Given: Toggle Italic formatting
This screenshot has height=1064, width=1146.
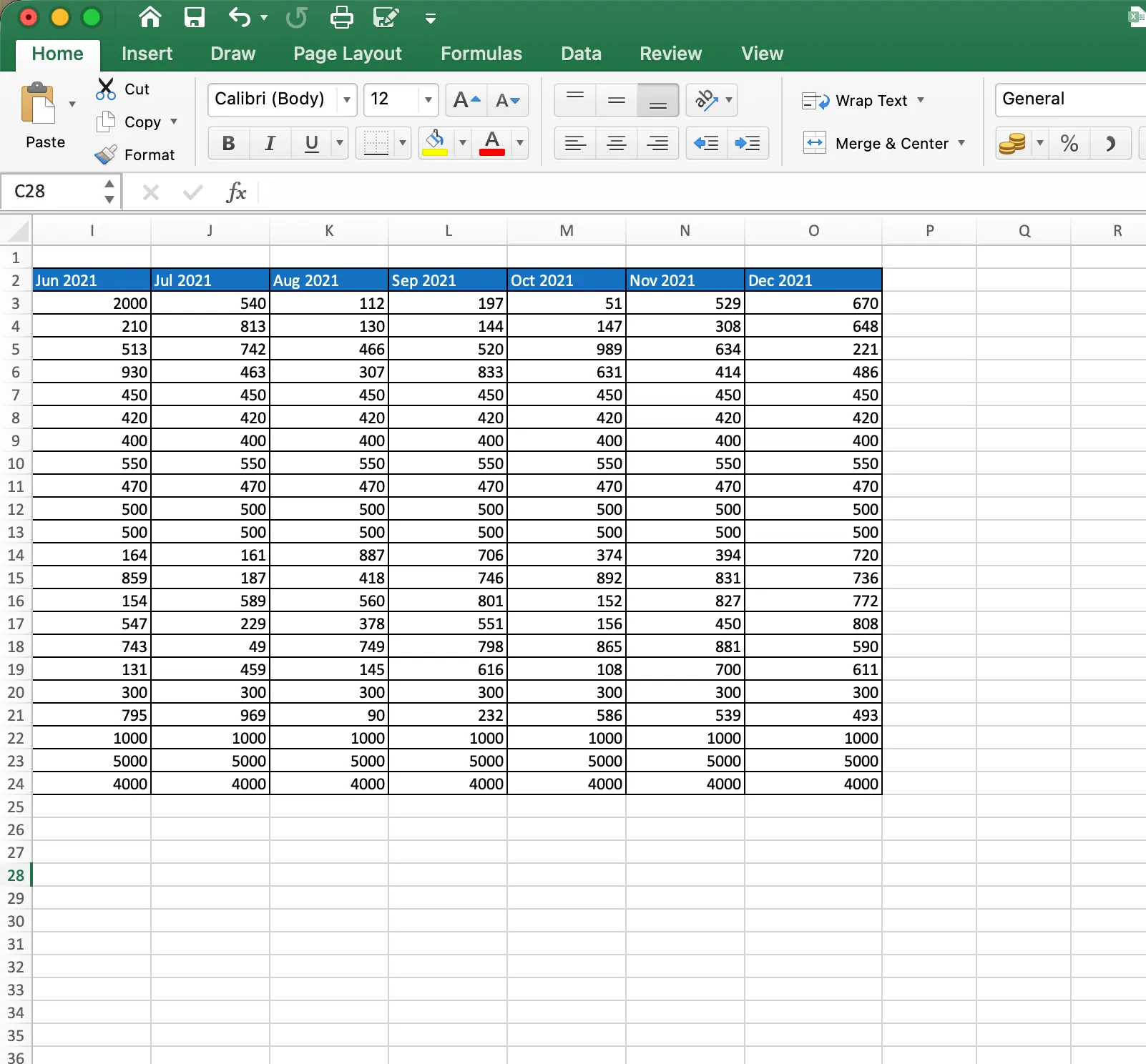Looking at the screenshot, I should [270, 144].
